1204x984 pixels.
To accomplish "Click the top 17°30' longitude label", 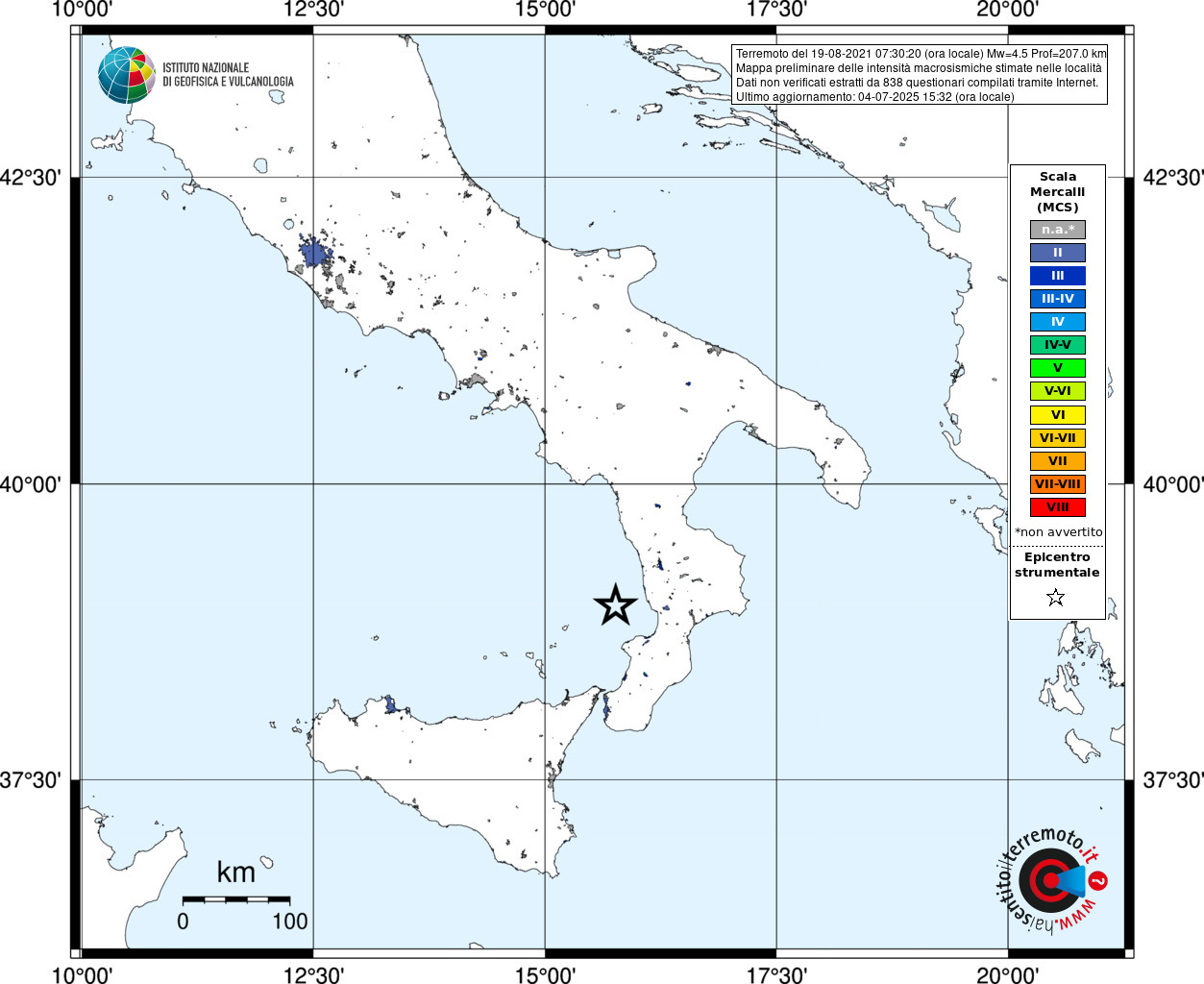I will coord(776,10).
